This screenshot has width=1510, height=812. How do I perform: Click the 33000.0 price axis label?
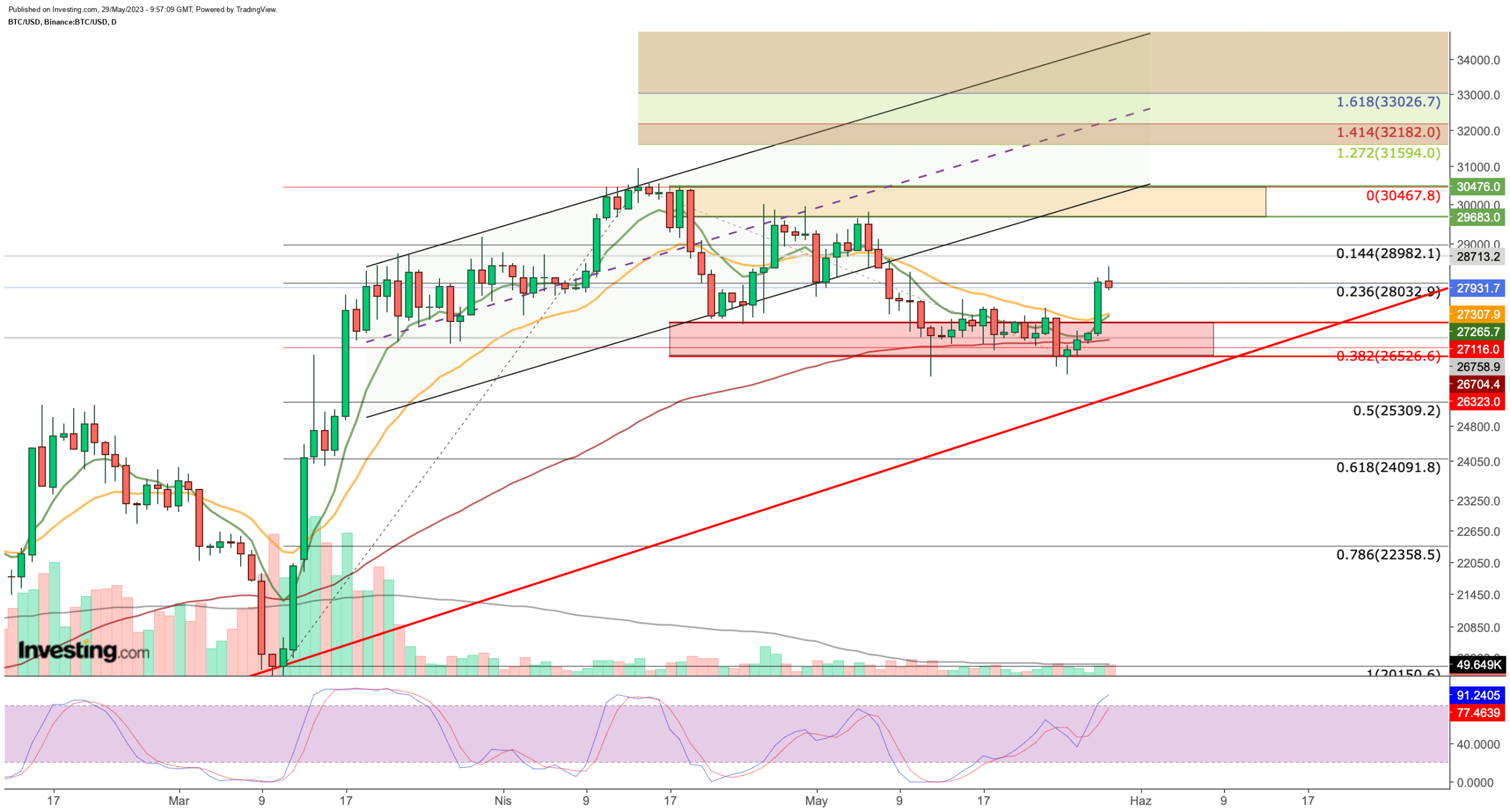[1478, 95]
